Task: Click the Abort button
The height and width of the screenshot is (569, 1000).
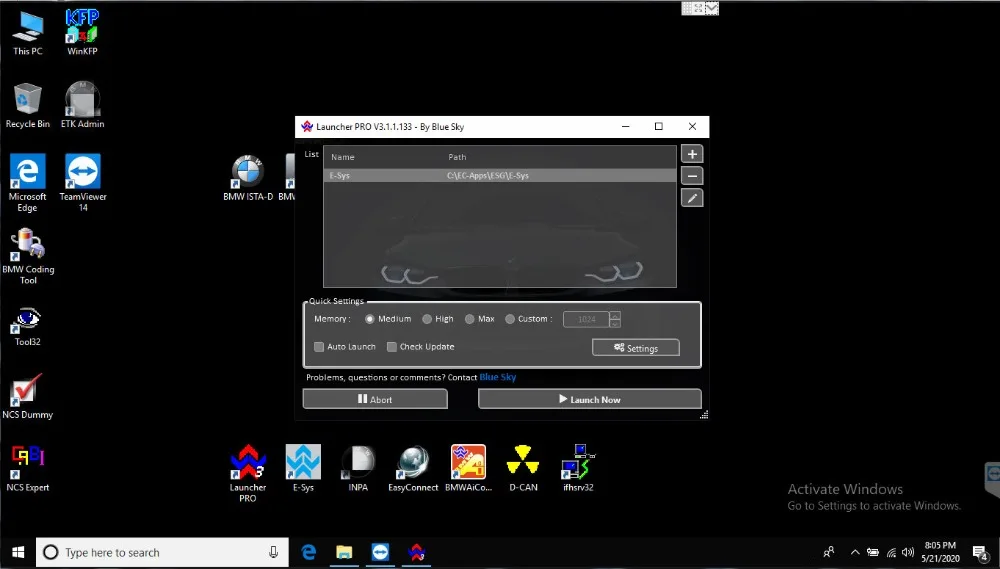Action: (x=375, y=399)
